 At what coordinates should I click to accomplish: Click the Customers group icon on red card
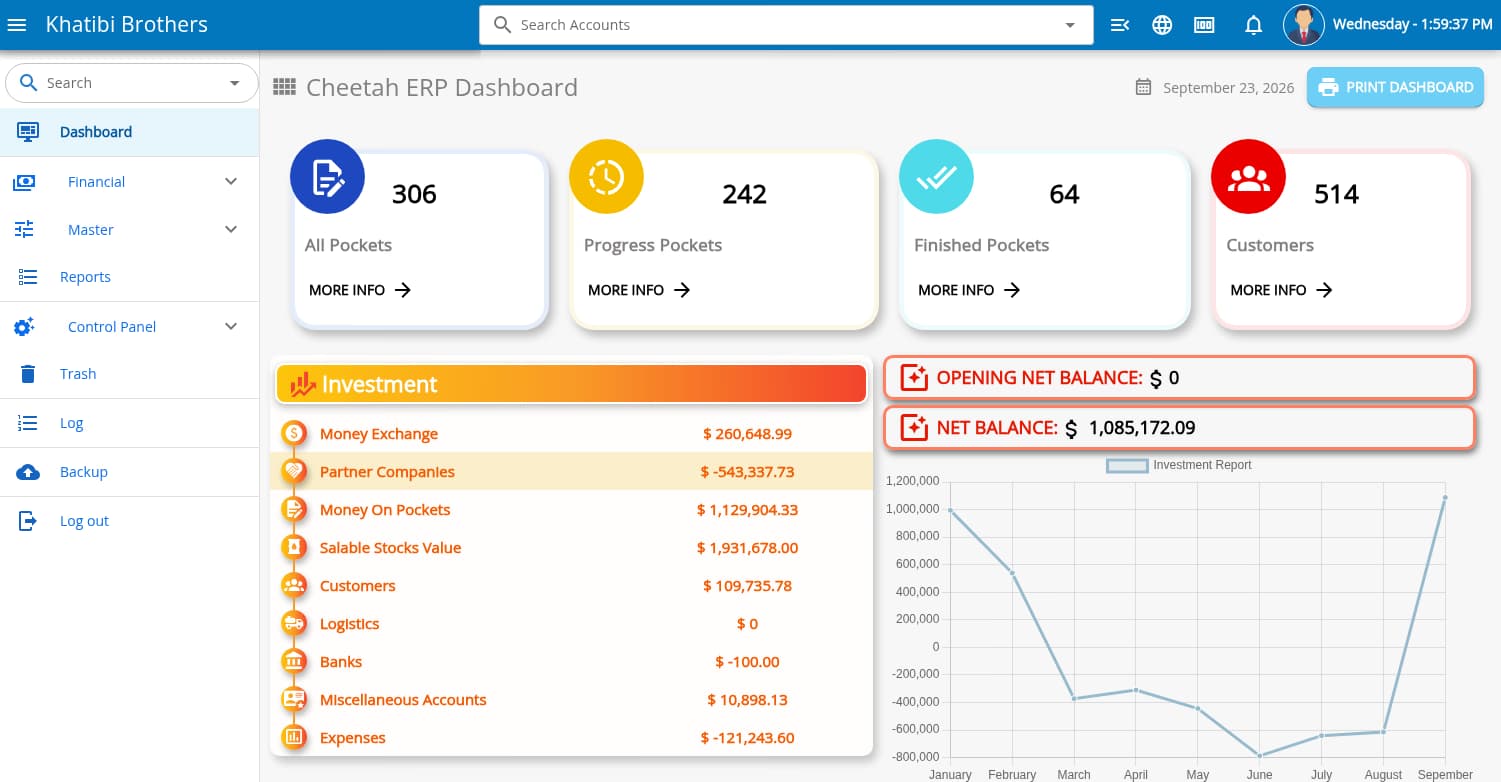(x=1248, y=177)
